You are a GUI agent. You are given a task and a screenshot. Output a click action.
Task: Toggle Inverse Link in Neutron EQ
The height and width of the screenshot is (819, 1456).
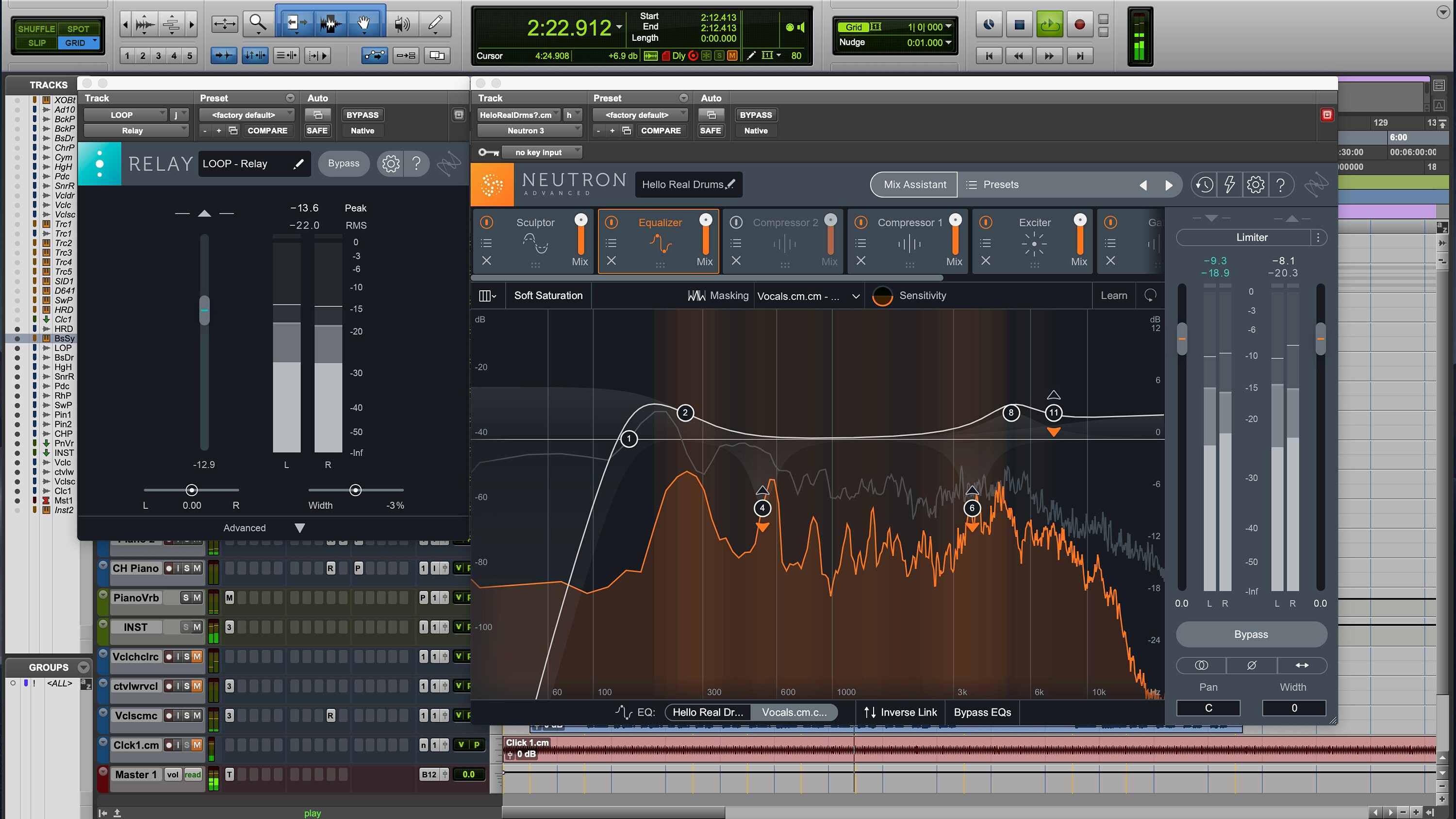[900, 712]
